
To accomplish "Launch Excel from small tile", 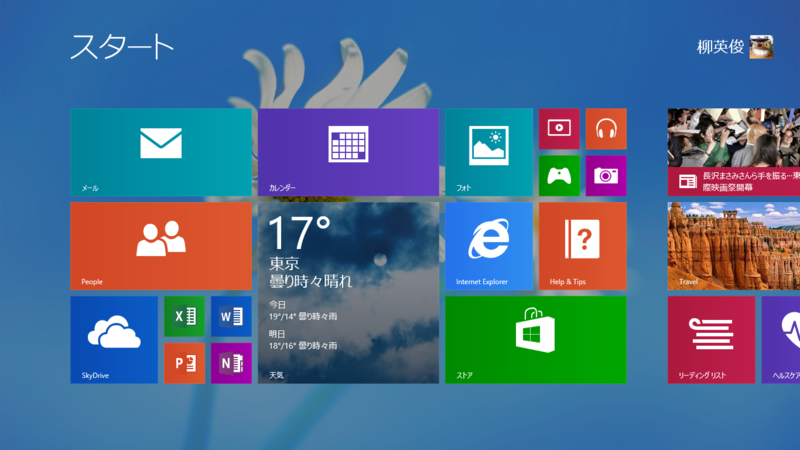I will coord(184,316).
